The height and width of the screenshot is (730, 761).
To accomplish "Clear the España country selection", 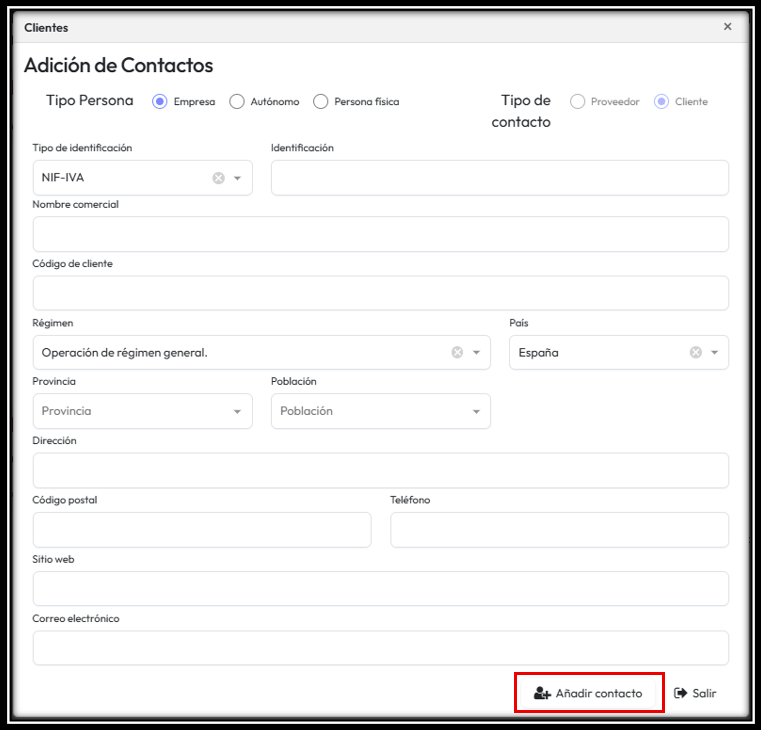I will tap(695, 352).
